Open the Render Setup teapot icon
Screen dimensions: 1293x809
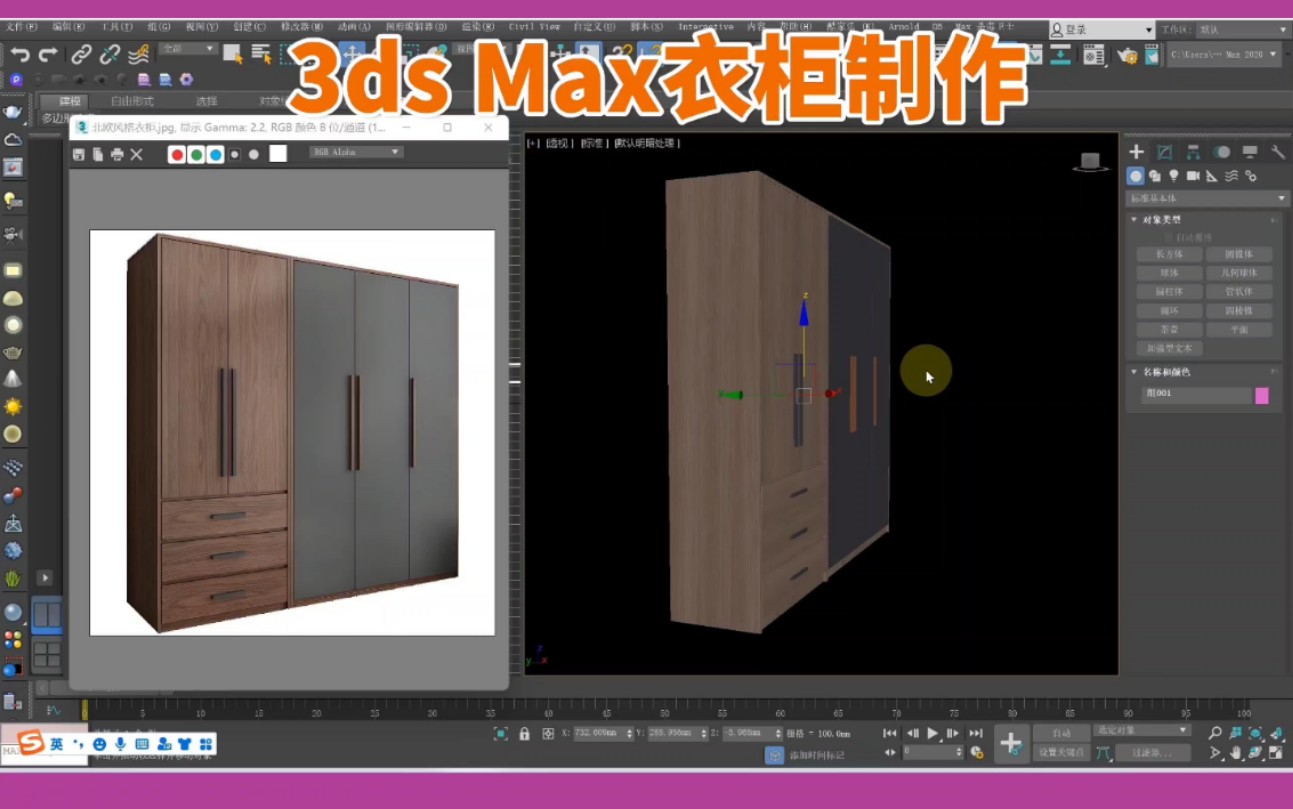pos(1127,55)
